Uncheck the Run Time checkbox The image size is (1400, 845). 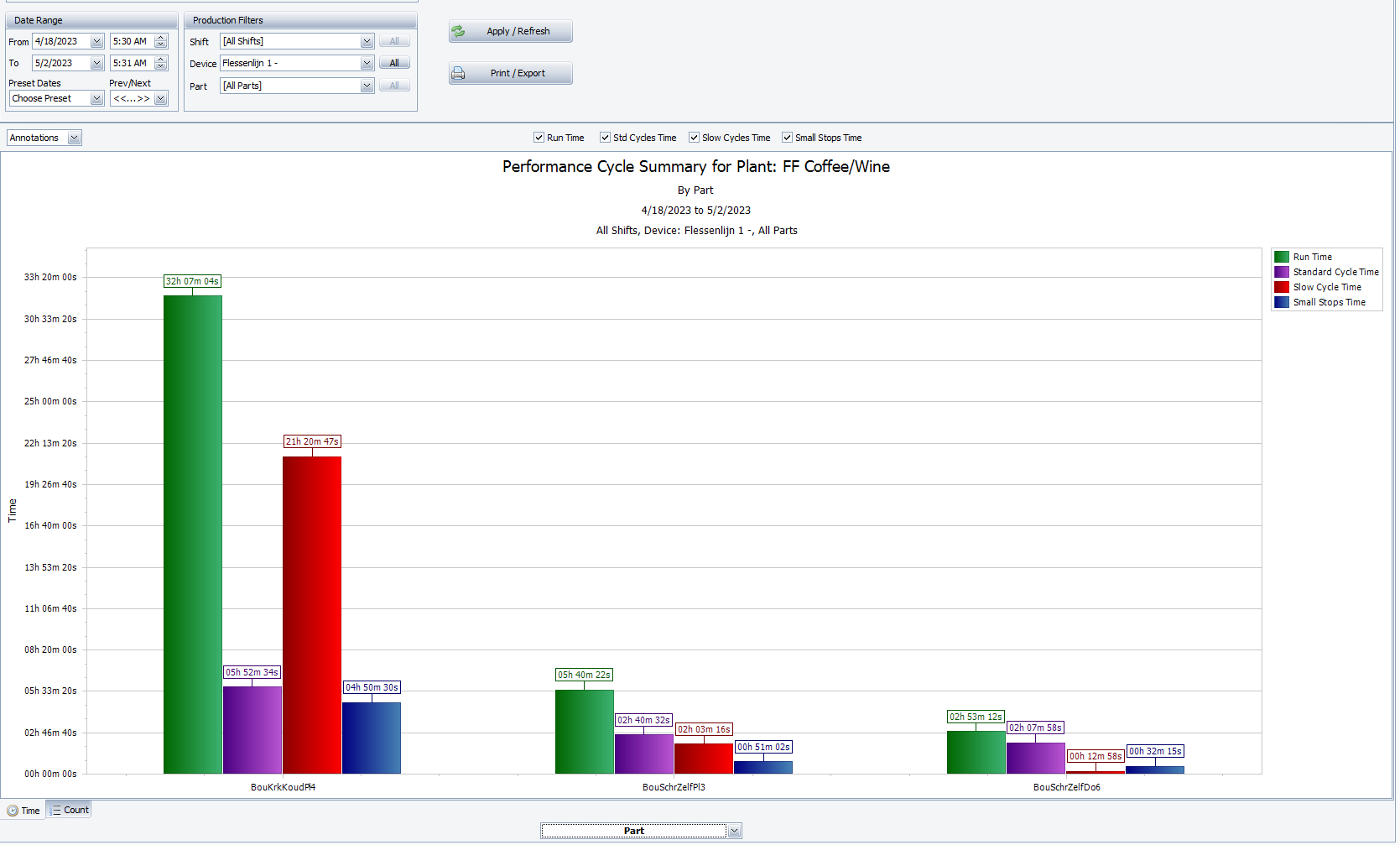[x=538, y=137]
